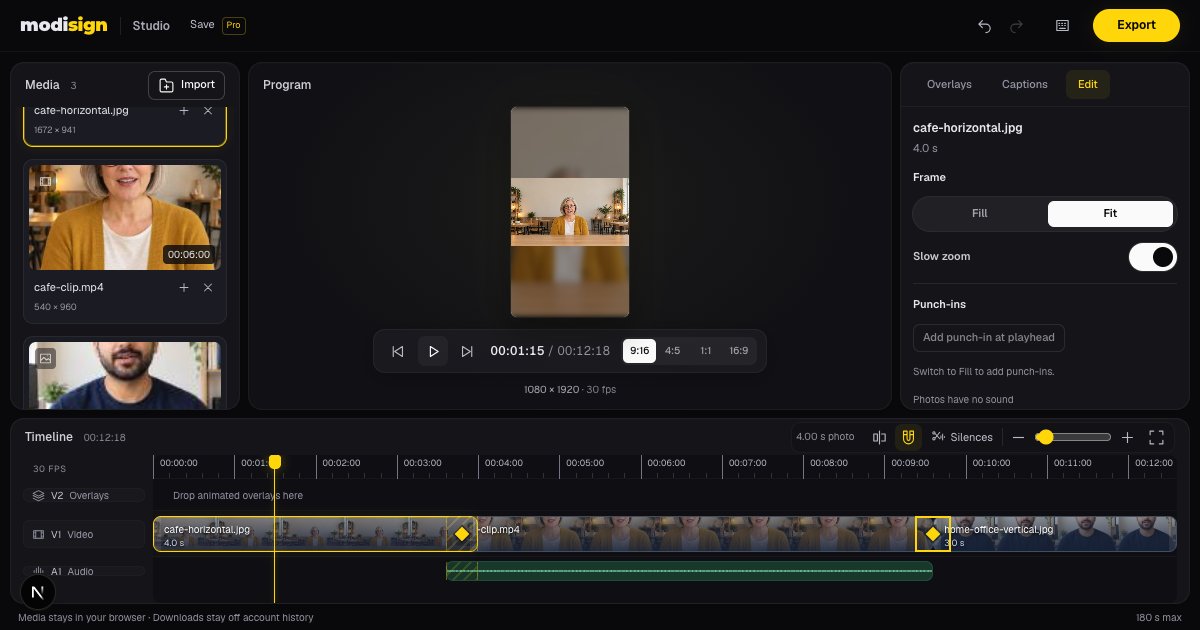Click the yellow playhead handle on ruler

point(275,462)
